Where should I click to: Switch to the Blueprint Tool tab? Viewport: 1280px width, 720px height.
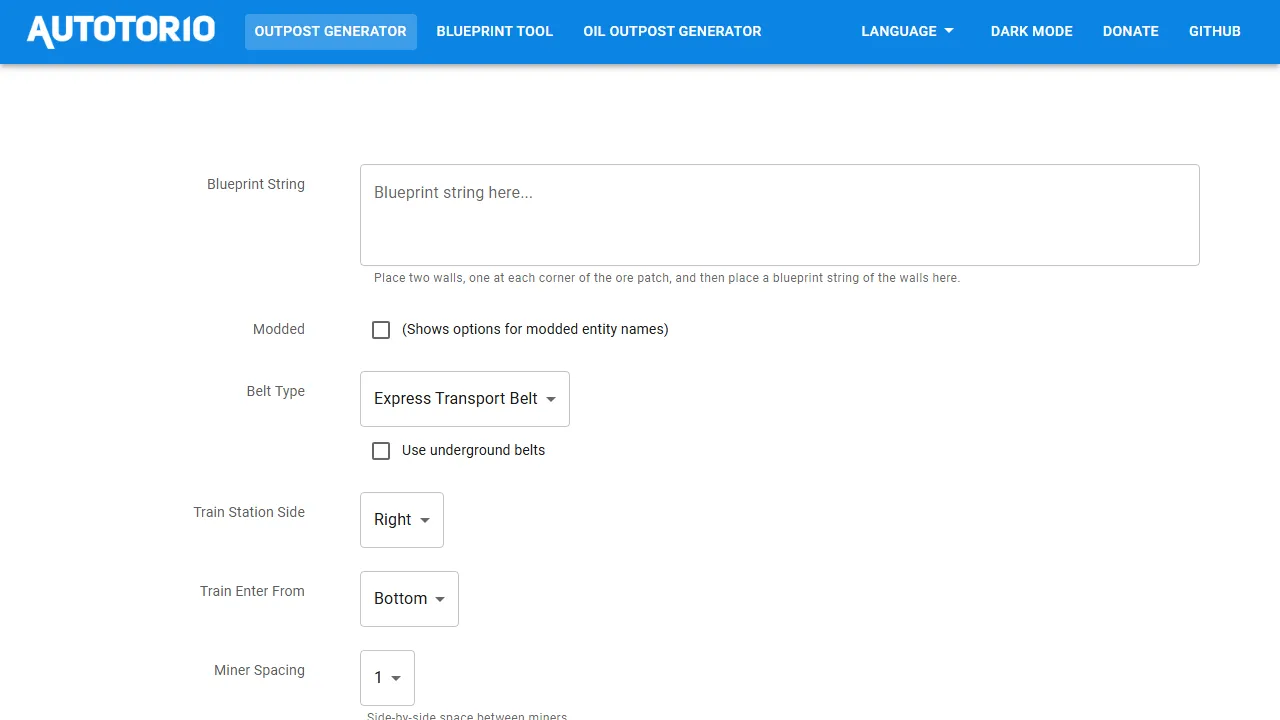point(494,31)
